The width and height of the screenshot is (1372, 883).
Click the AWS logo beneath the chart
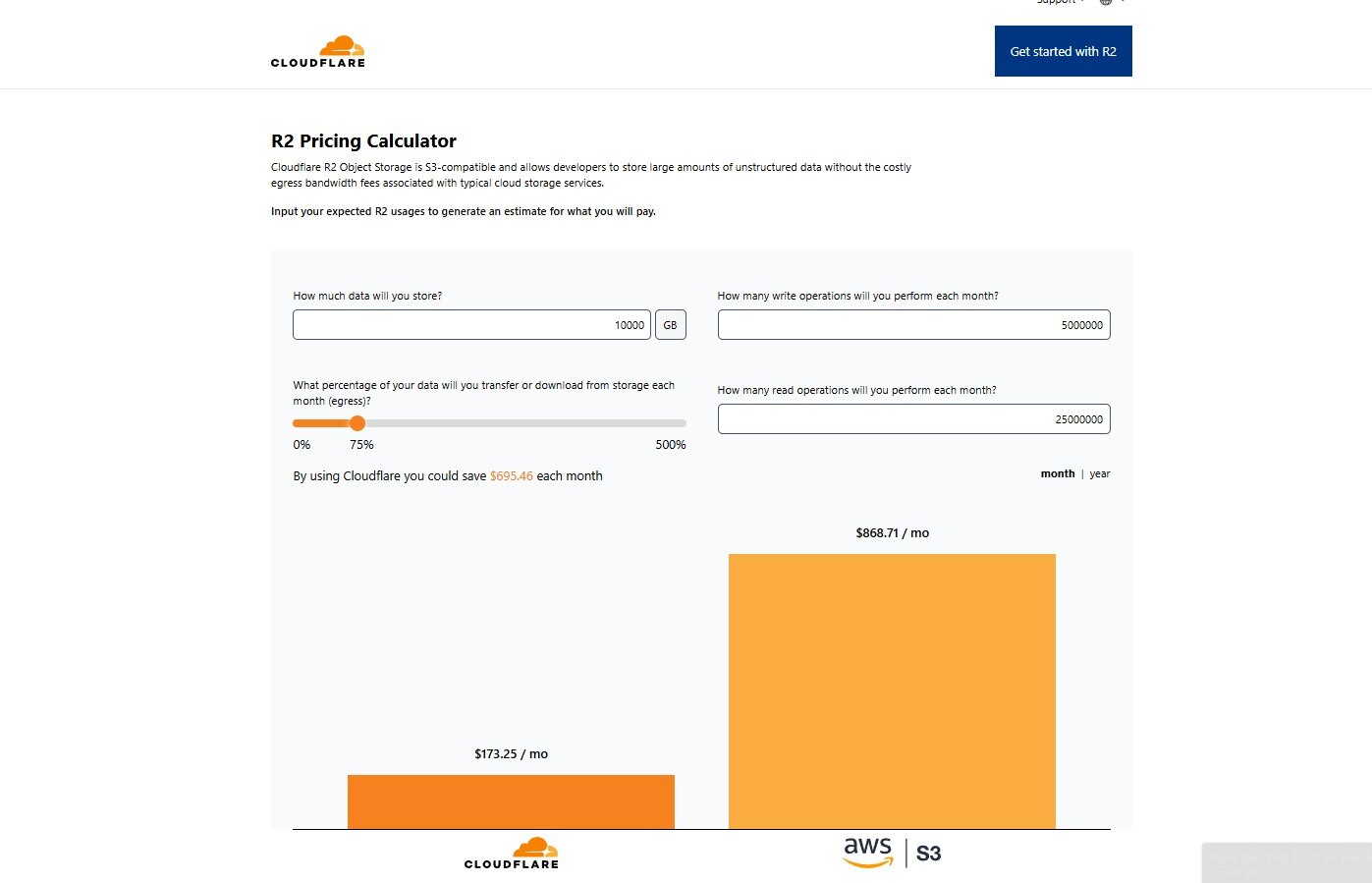tap(867, 853)
